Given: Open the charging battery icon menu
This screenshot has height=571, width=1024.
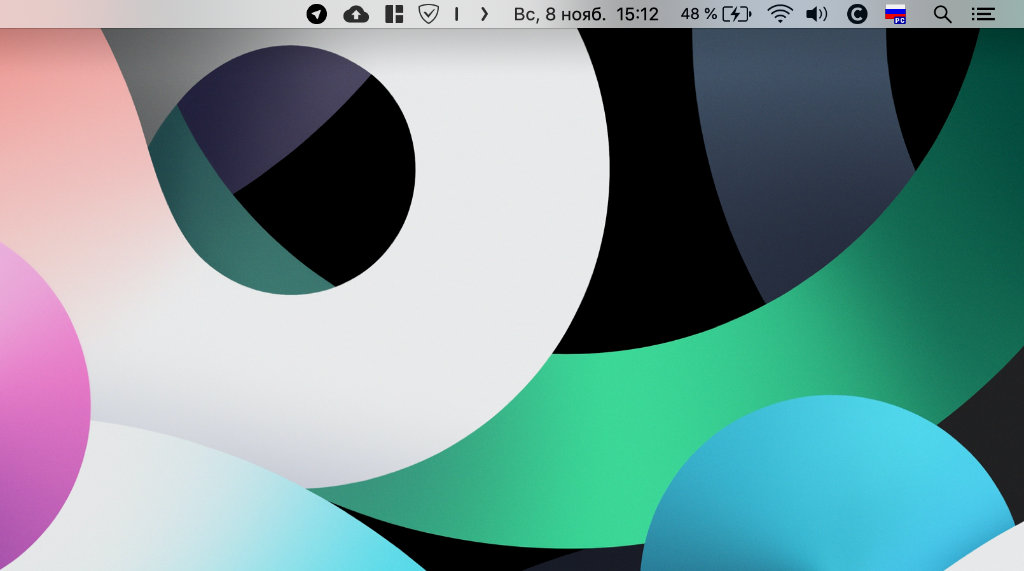Looking at the screenshot, I should click(737, 14).
